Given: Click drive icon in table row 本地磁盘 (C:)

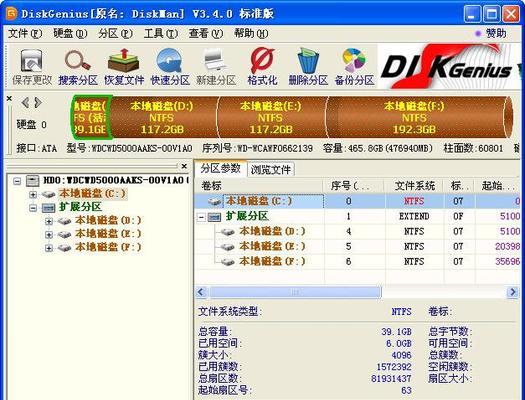Looking at the screenshot, I should tap(215, 201).
